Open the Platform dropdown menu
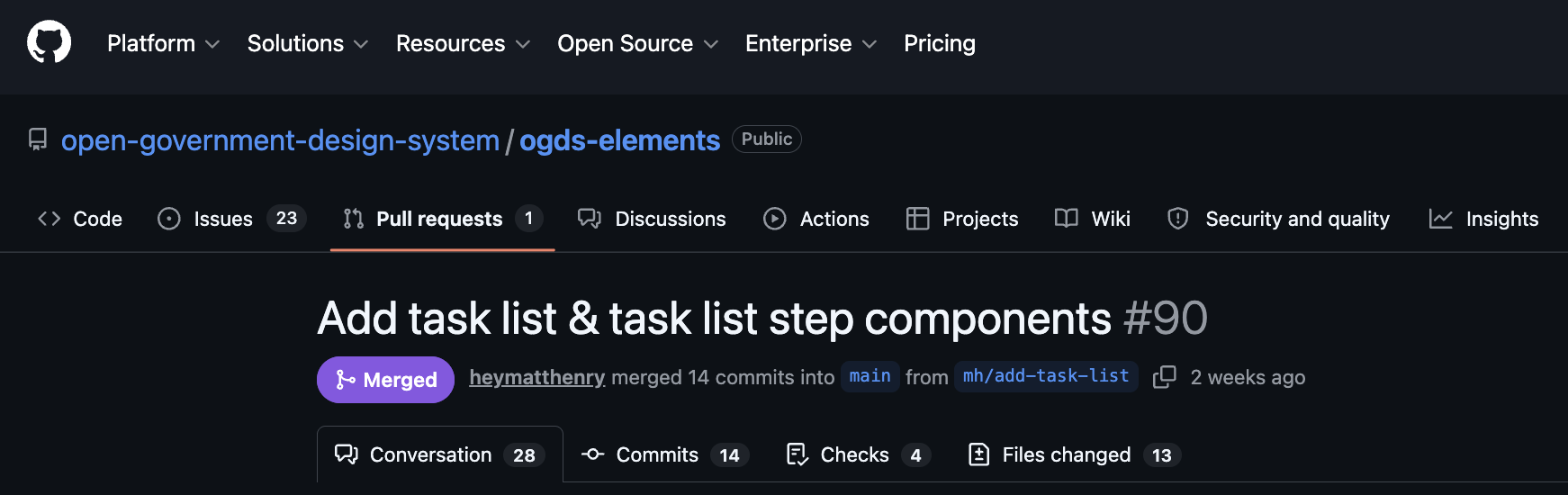The height and width of the screenshot is (495, 1568). coord(163,43)
